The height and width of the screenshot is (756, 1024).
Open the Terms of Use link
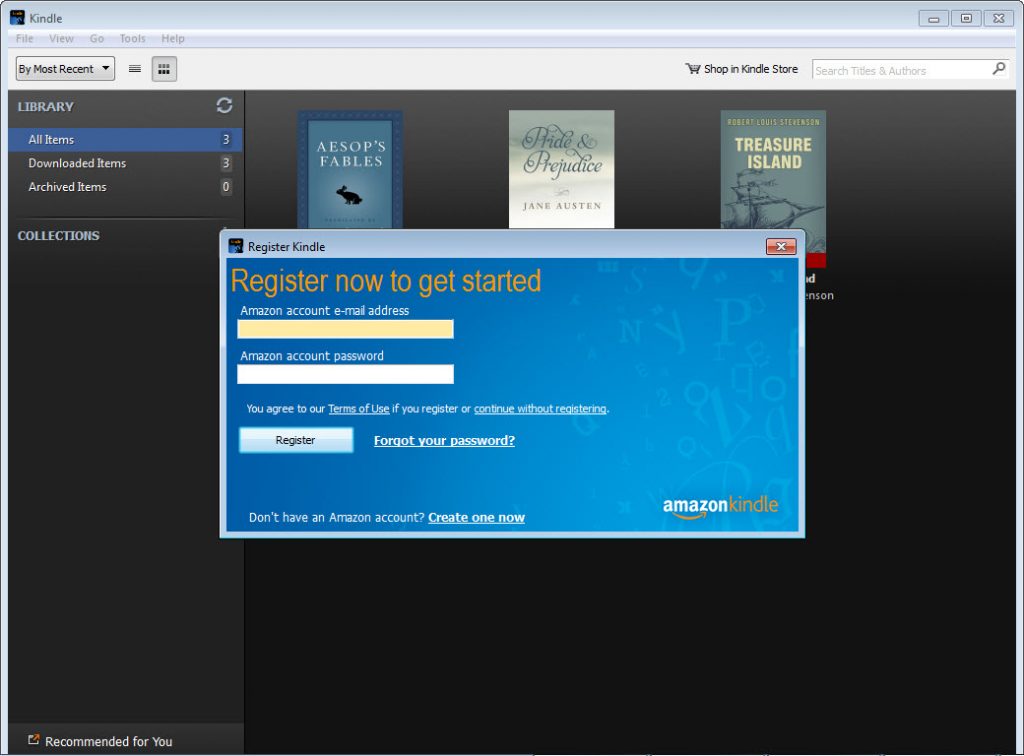click(359, 409)
